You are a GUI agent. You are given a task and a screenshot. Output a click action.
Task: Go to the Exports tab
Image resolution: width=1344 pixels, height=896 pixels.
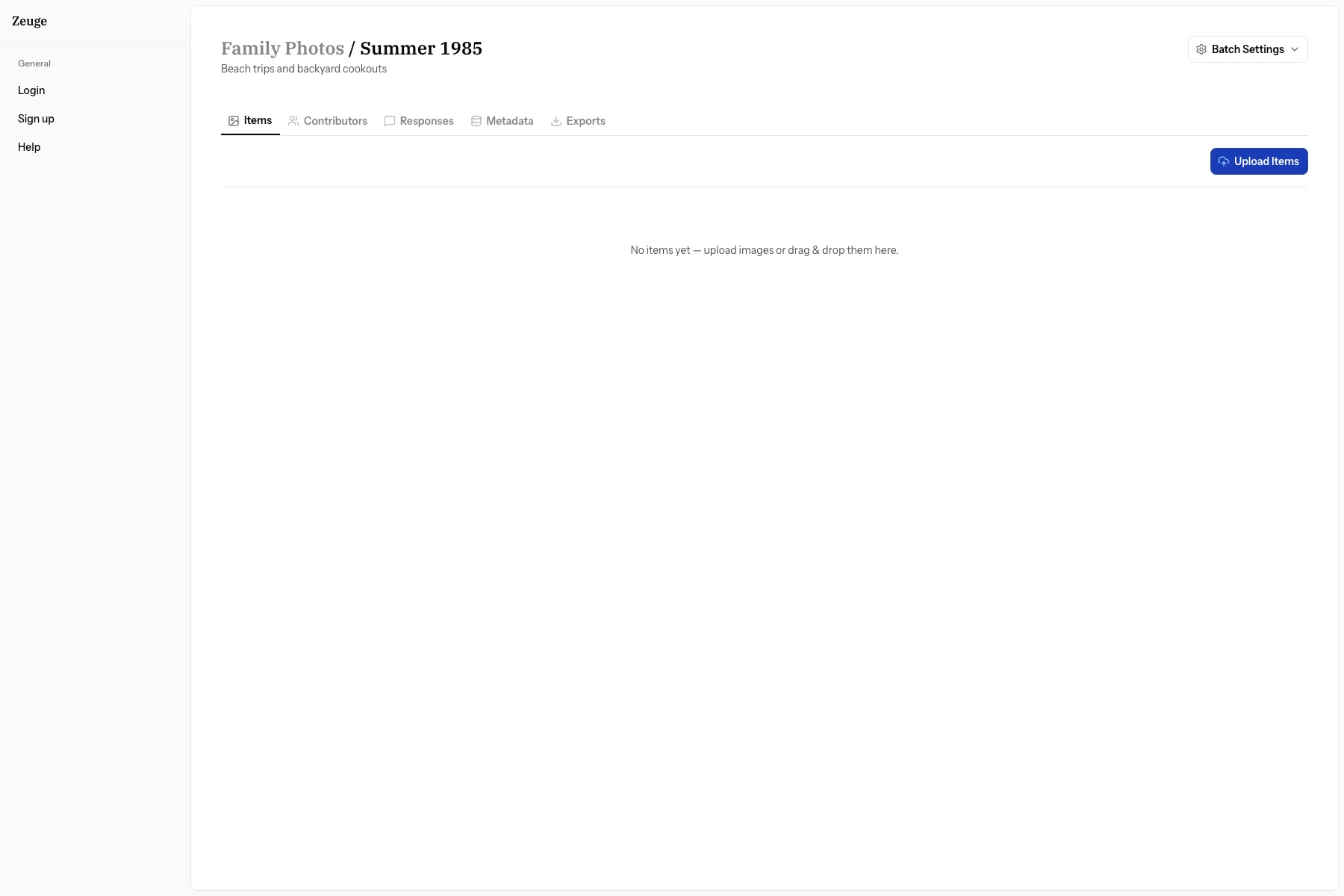[x=585, y=121]
